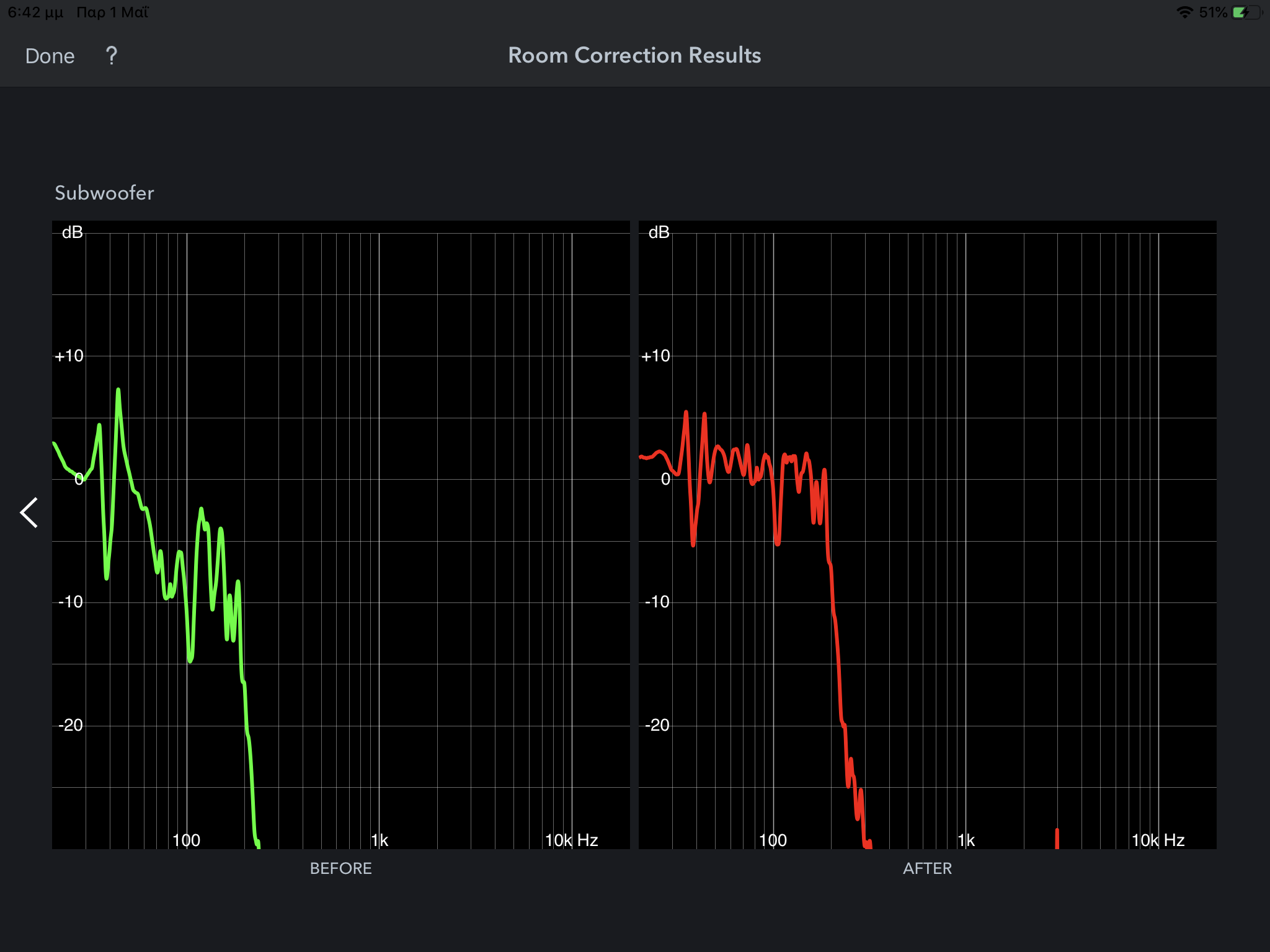Viewport: 1270px width, 952px height.
Task: Tap the 1k frequency label on AFTER graph
Action: [x=966, y=840]
